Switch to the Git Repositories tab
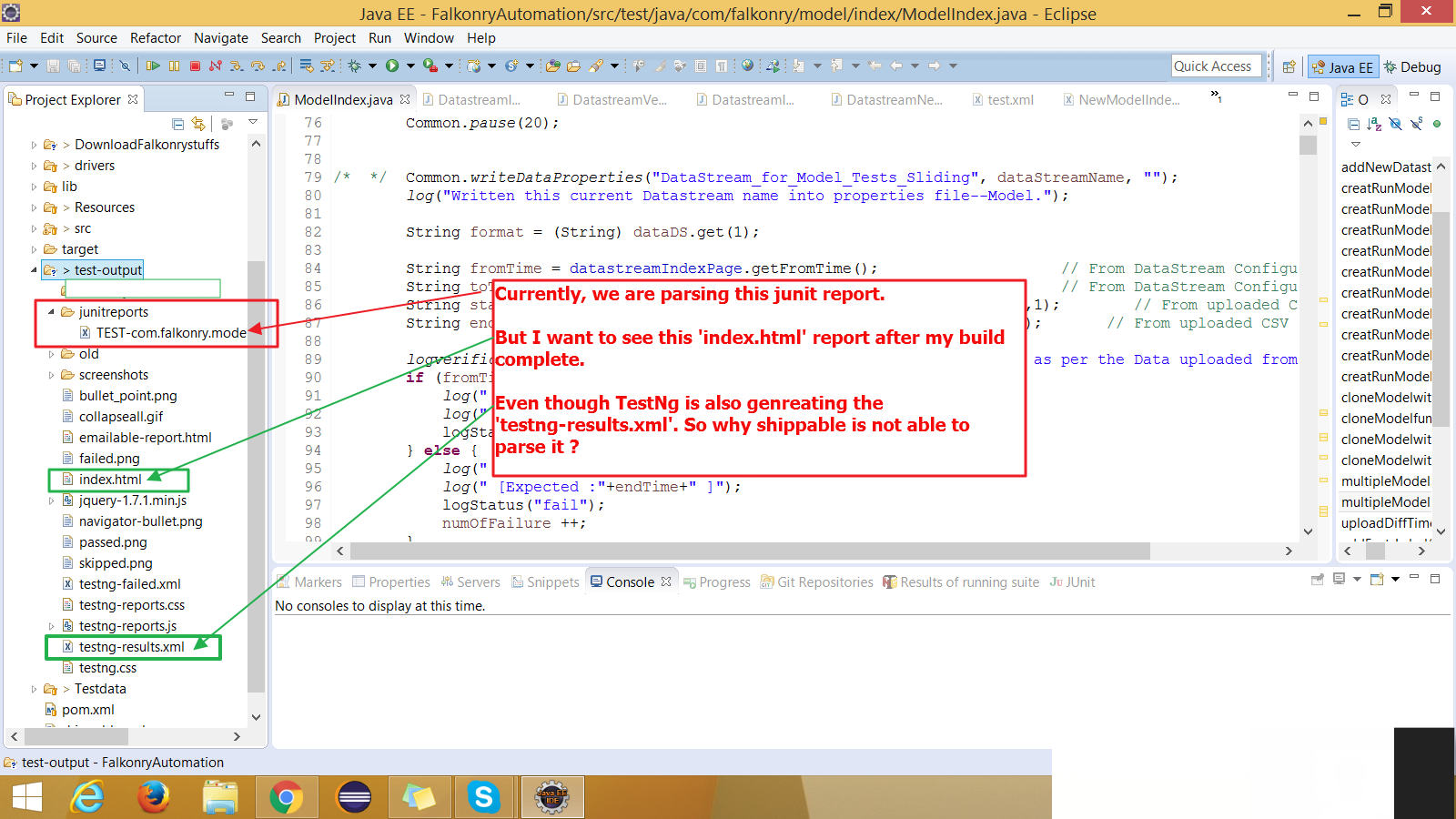Screen dimensions: 1456x819 pyautogui.click(x=816, y=582)
